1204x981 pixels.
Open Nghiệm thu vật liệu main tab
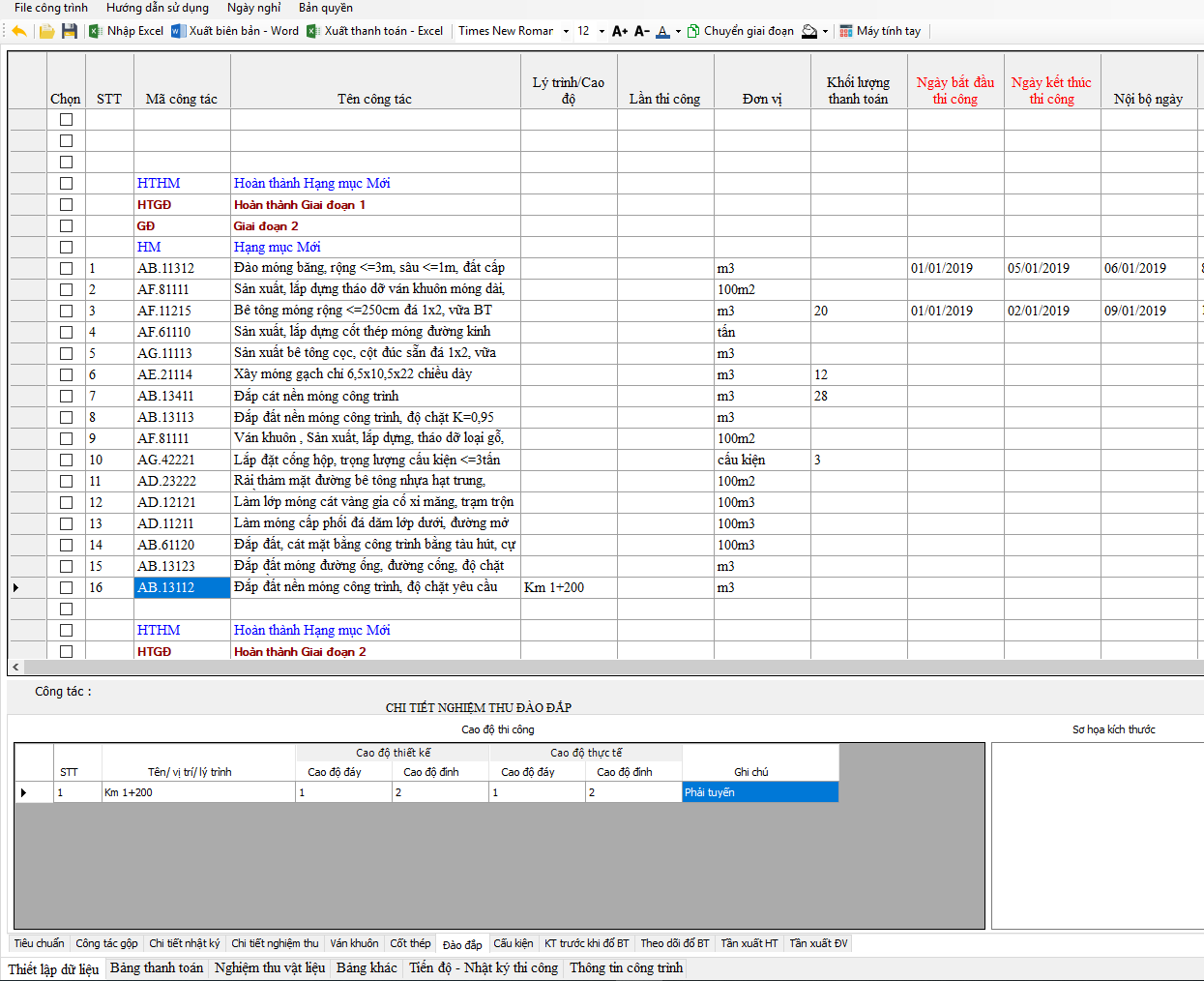(x=270, y=967)
